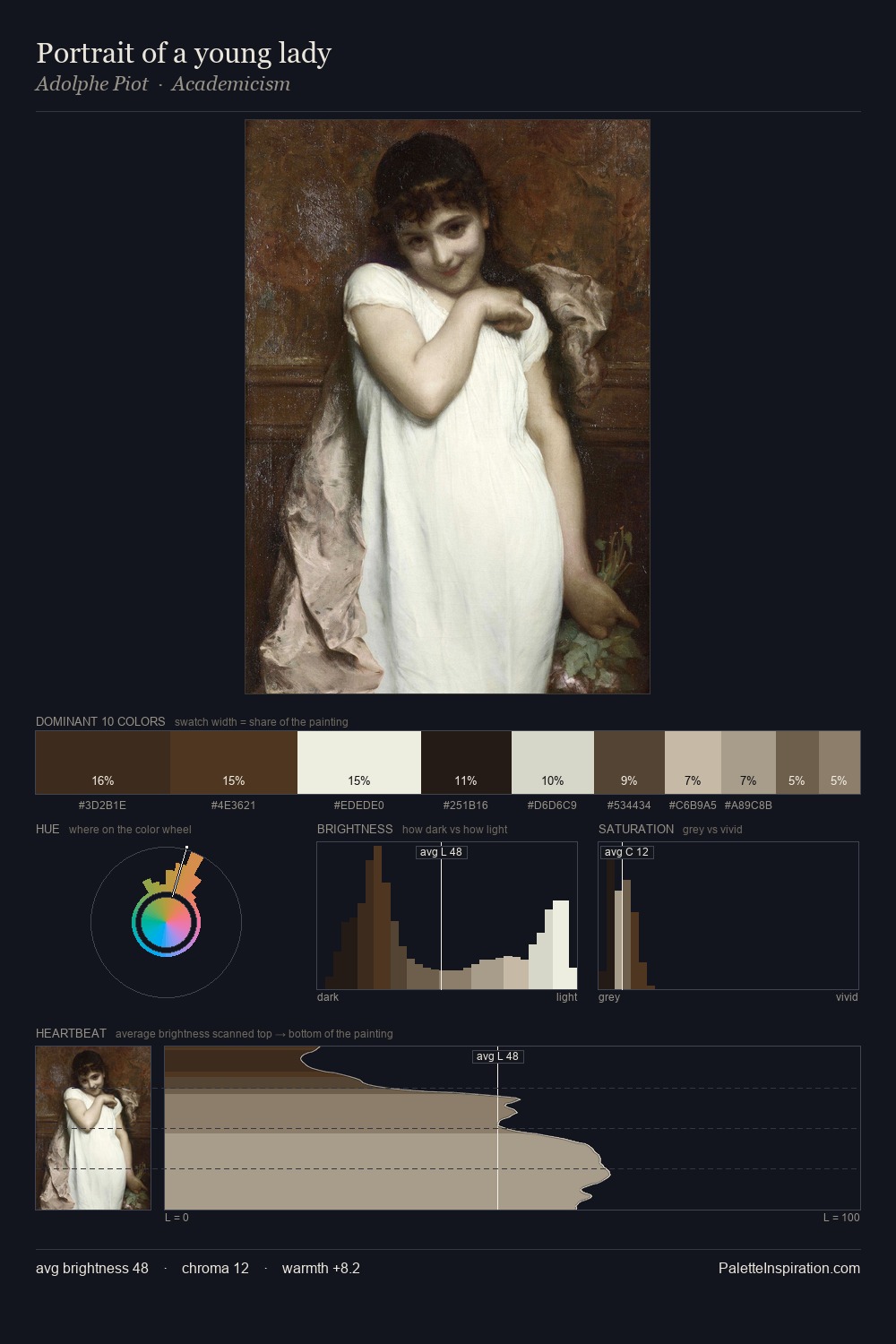
Task: Click the title Portrait of a young lady
Action: (x=184, y=53)
